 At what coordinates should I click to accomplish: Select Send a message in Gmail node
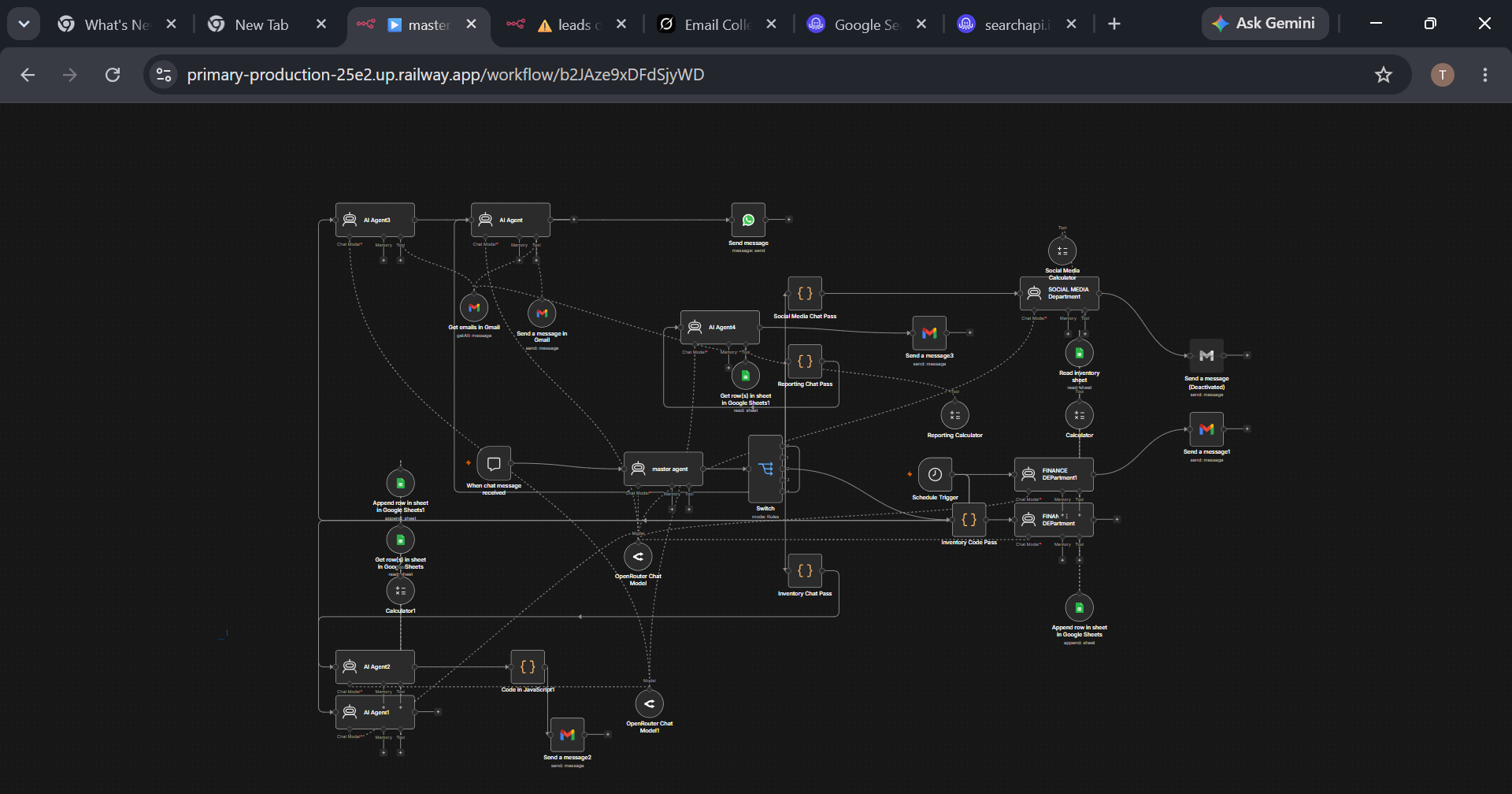click(x=542, y=313)
